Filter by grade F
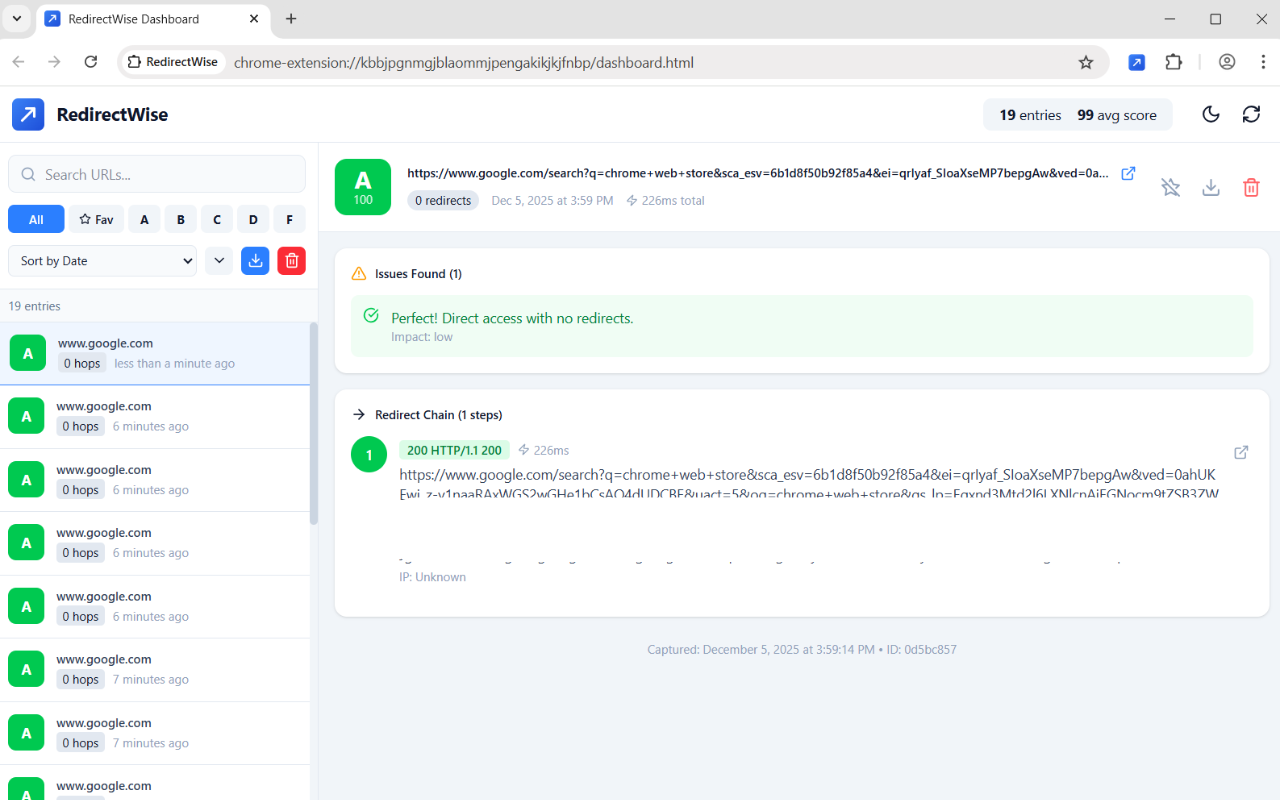 point(290,219)
